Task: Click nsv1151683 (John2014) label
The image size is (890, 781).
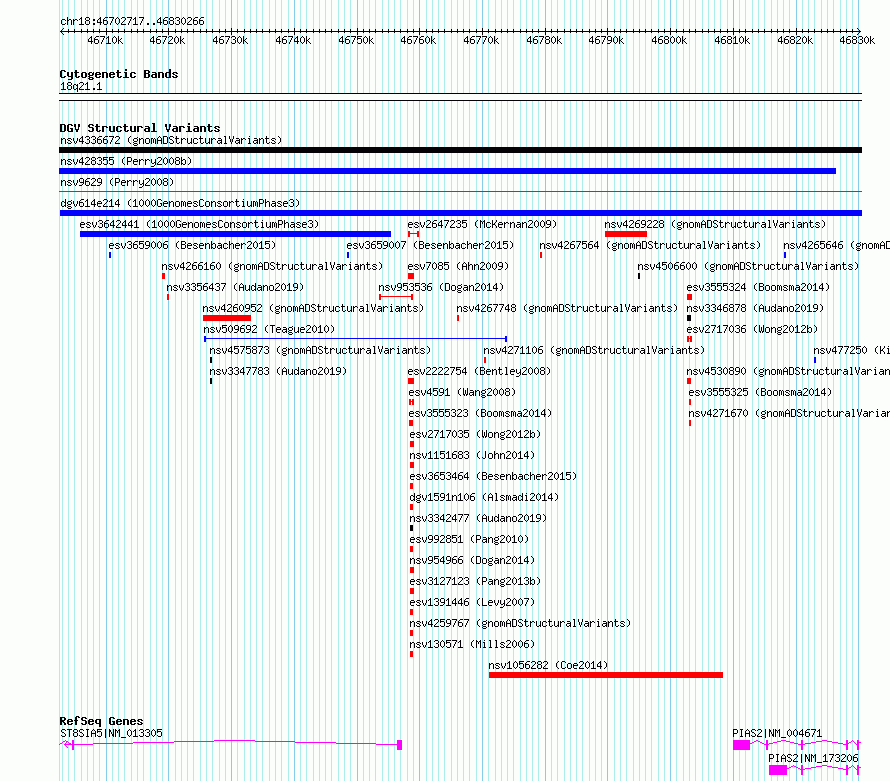Action: pyautogui.click(x=472, y=455)
